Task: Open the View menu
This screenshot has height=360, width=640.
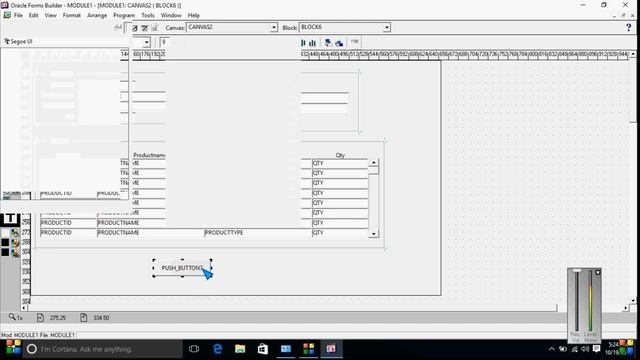Action: pos(51,16)
